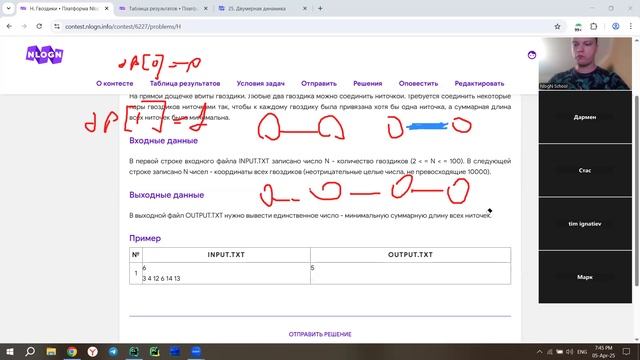Switch to the Двумерная динамика browser tab
This screenshot has height=360, width=640.
tap(261, 8)
